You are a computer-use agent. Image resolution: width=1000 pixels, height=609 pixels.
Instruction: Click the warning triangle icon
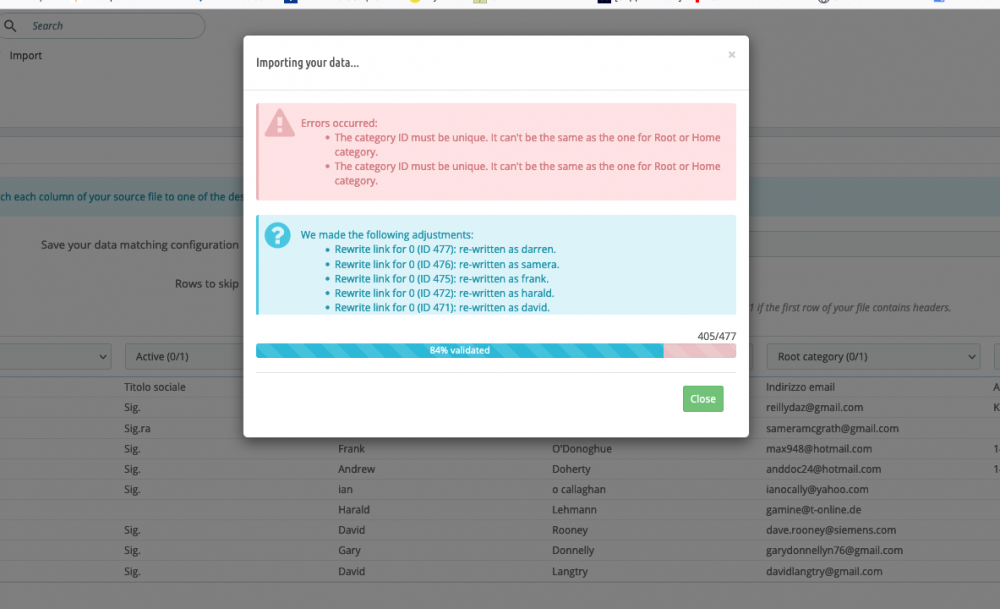279,123
